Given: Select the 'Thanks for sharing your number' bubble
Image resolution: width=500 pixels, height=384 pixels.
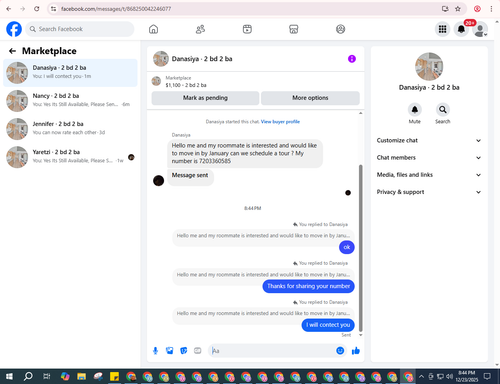Looking at the screenshot, I should 308,286.
